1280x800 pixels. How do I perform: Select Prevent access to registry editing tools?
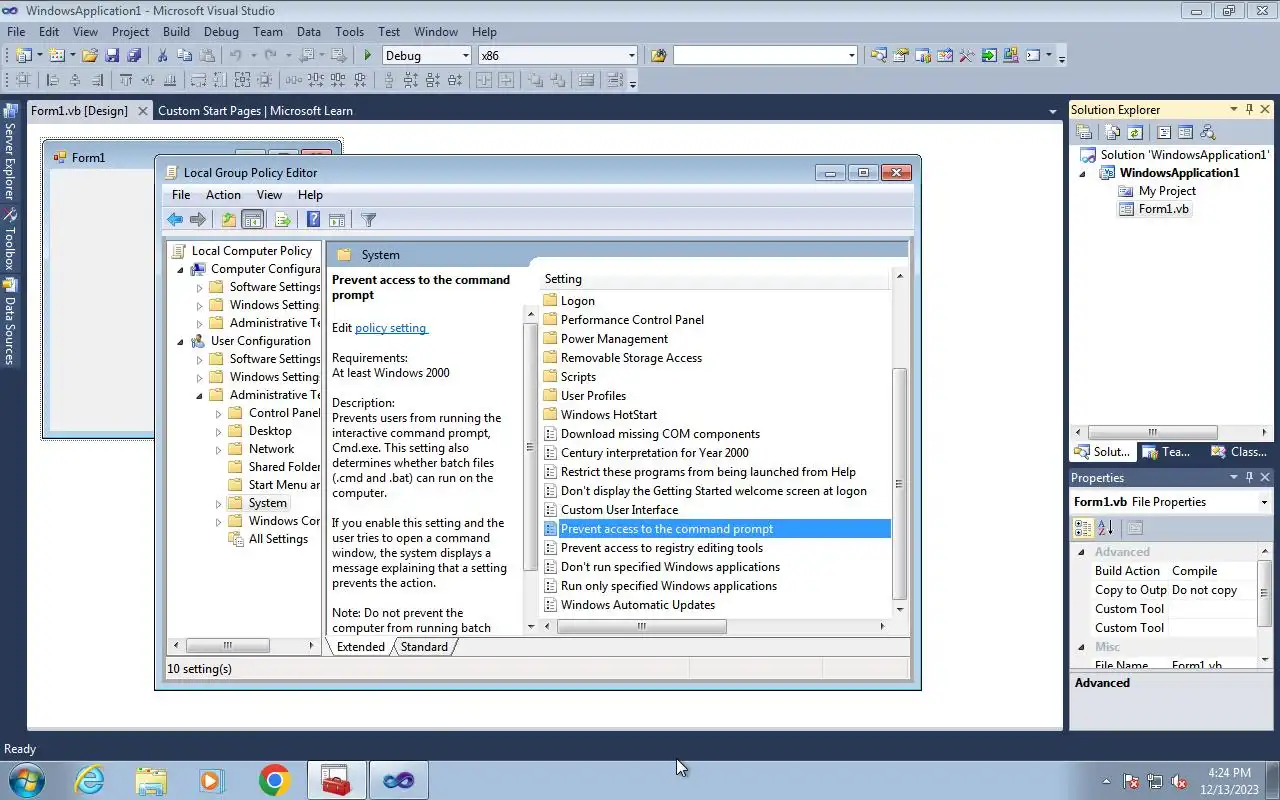[662, 548]
